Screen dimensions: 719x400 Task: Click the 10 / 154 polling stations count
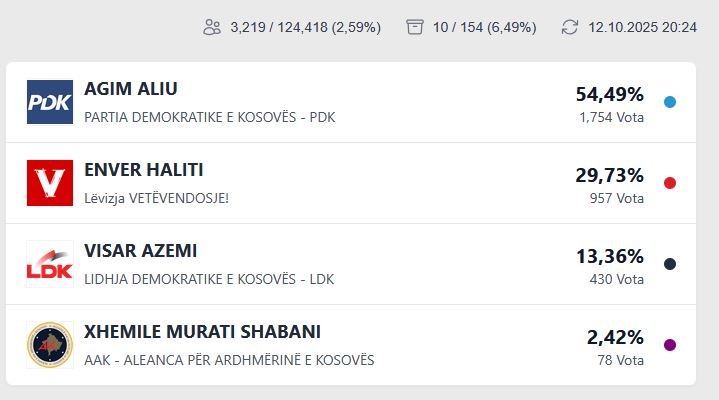pos(484,27)
